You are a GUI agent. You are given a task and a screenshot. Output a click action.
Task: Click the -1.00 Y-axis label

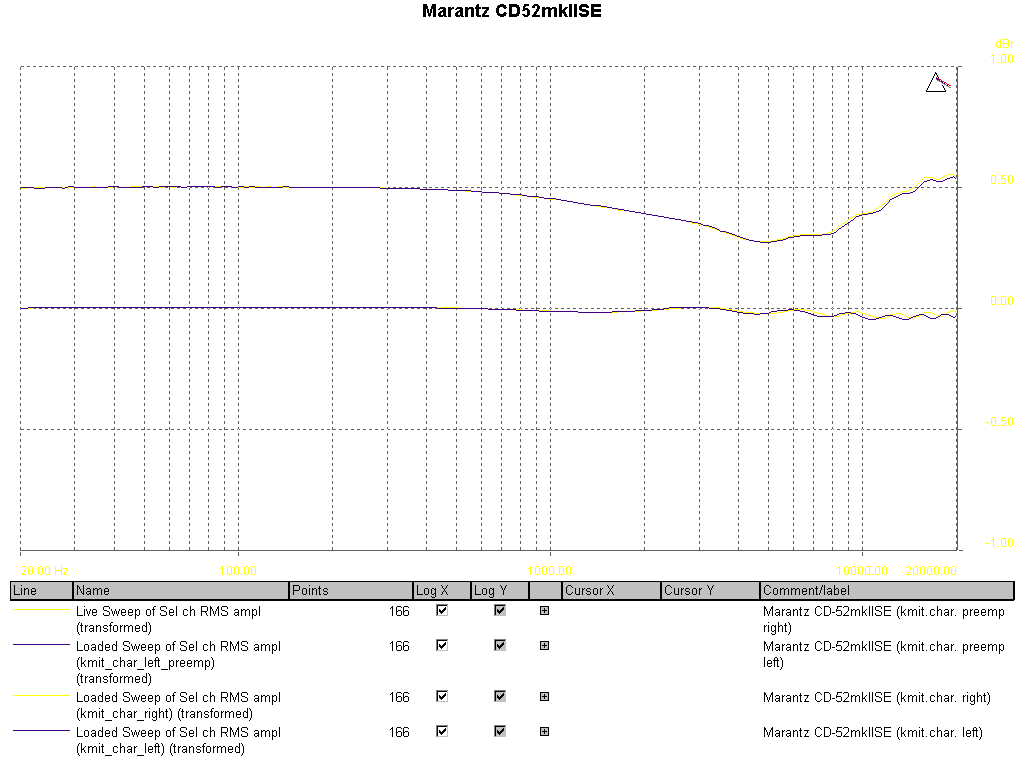(1000, 543)
